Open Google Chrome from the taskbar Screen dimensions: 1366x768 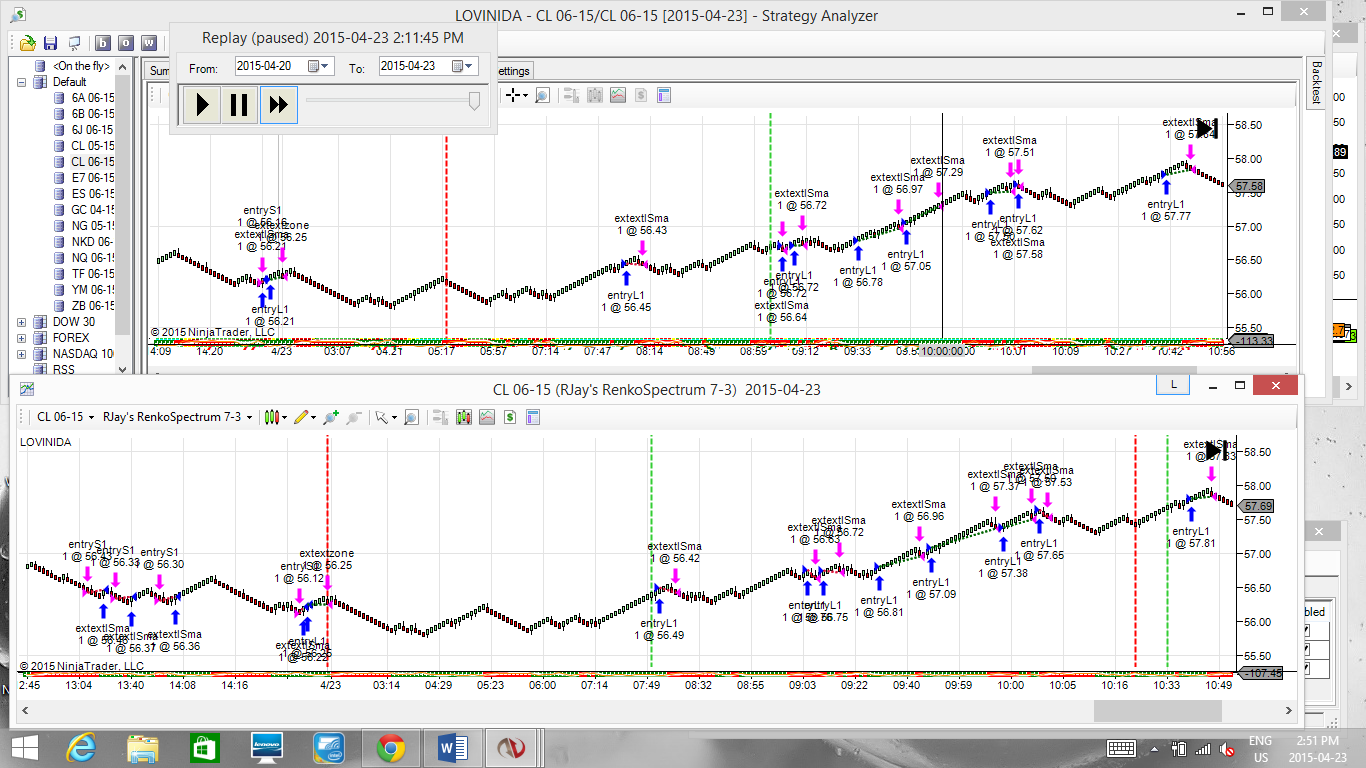[x=391, y=749]
